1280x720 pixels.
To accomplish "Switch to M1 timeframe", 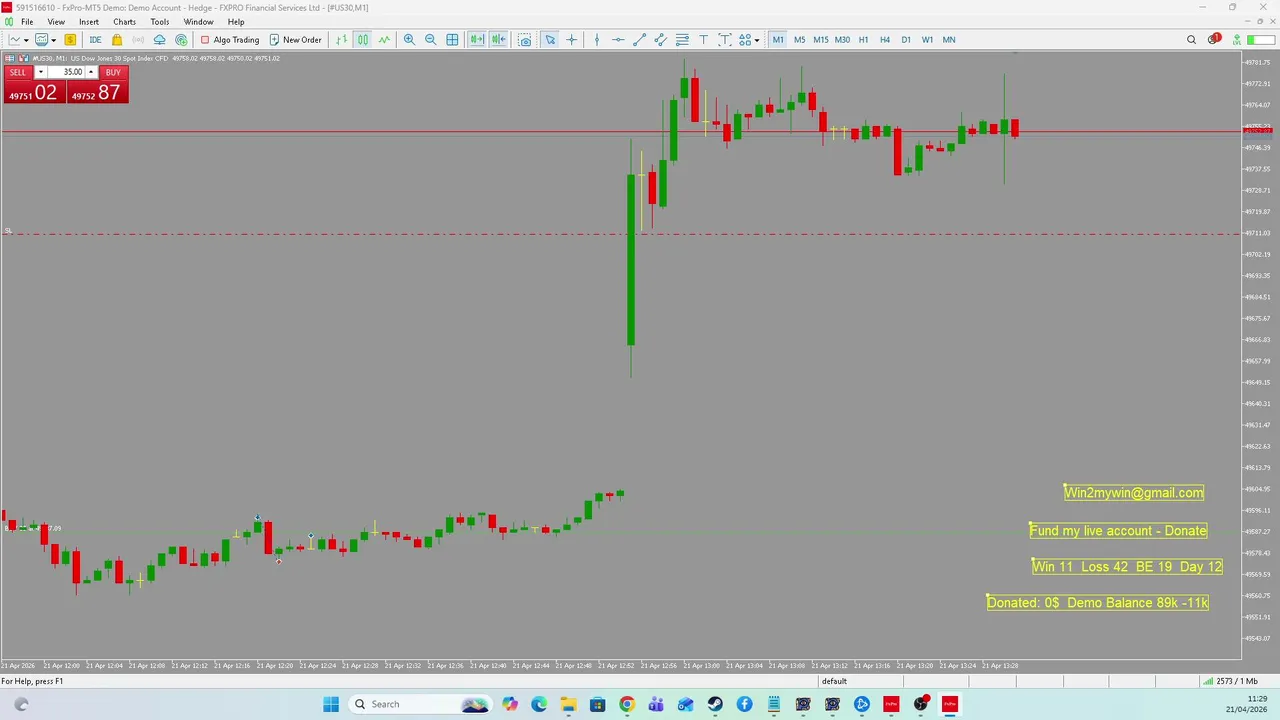I will [x=778, y=40].
